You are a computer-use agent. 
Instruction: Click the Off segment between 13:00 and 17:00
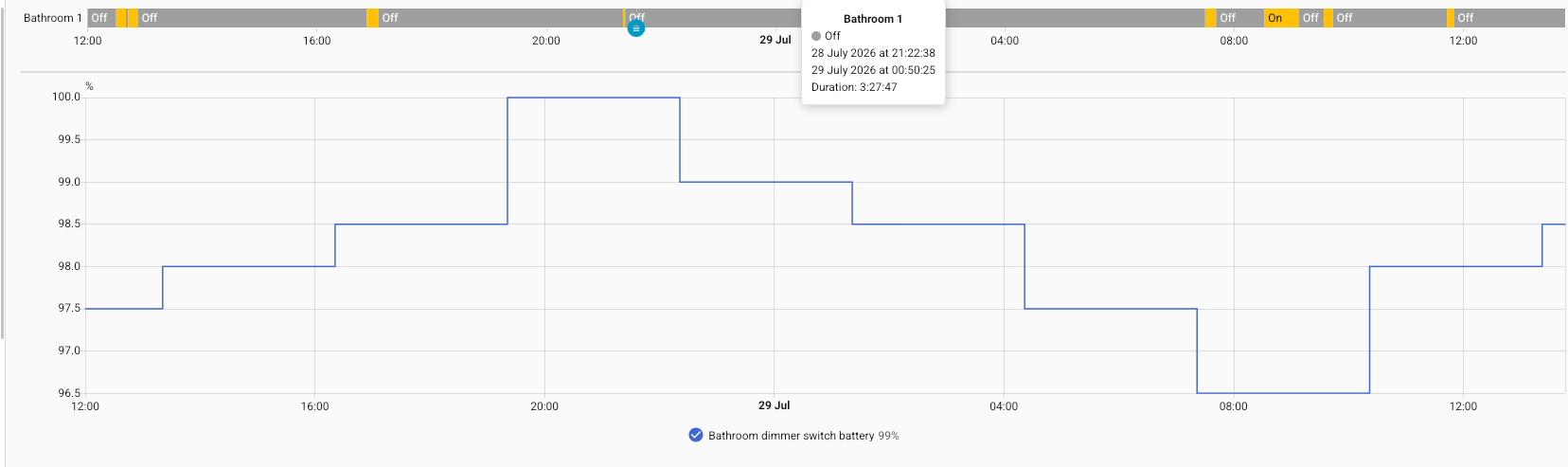[x=252, y=18]
